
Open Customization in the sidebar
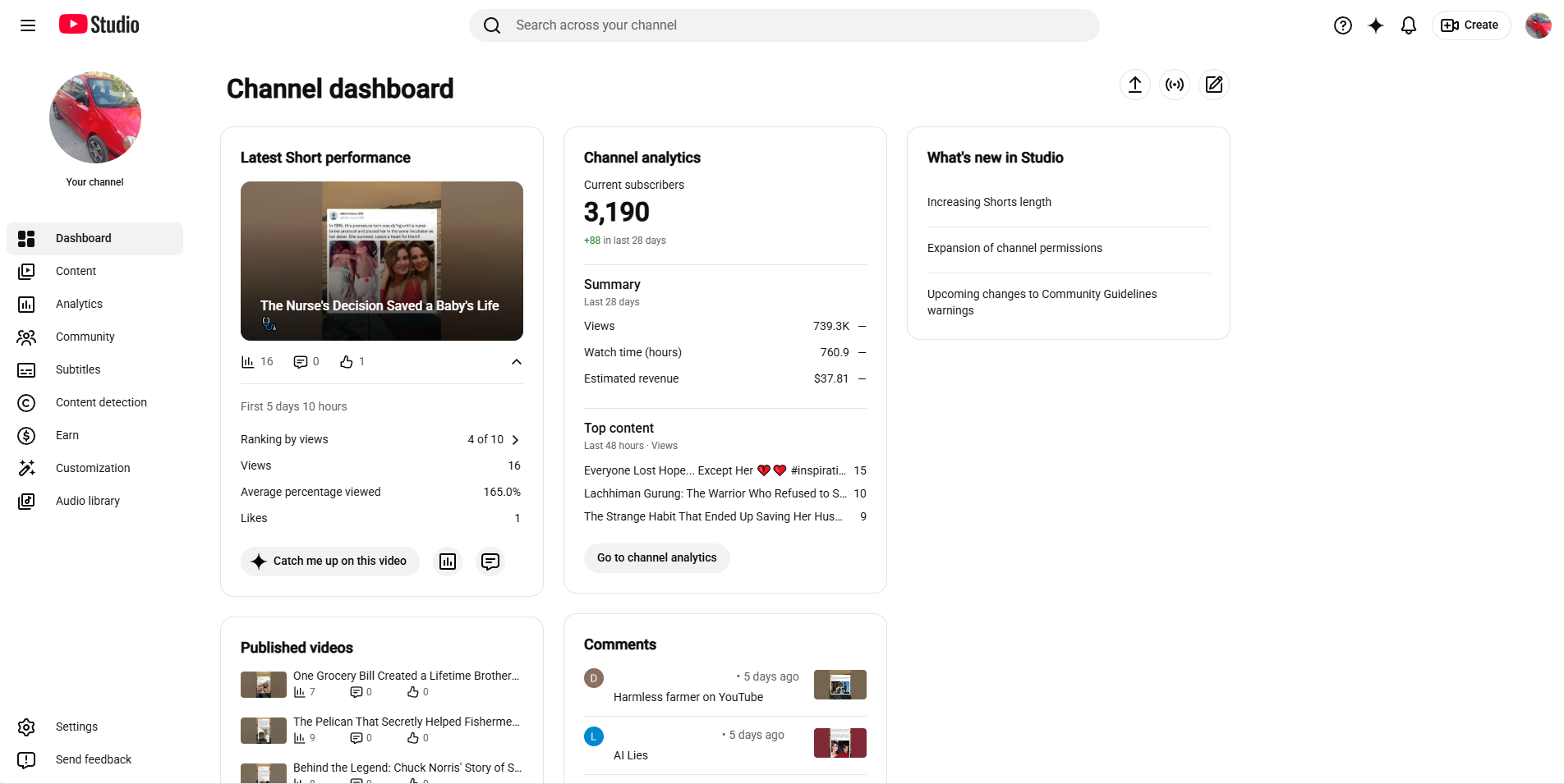95,468
